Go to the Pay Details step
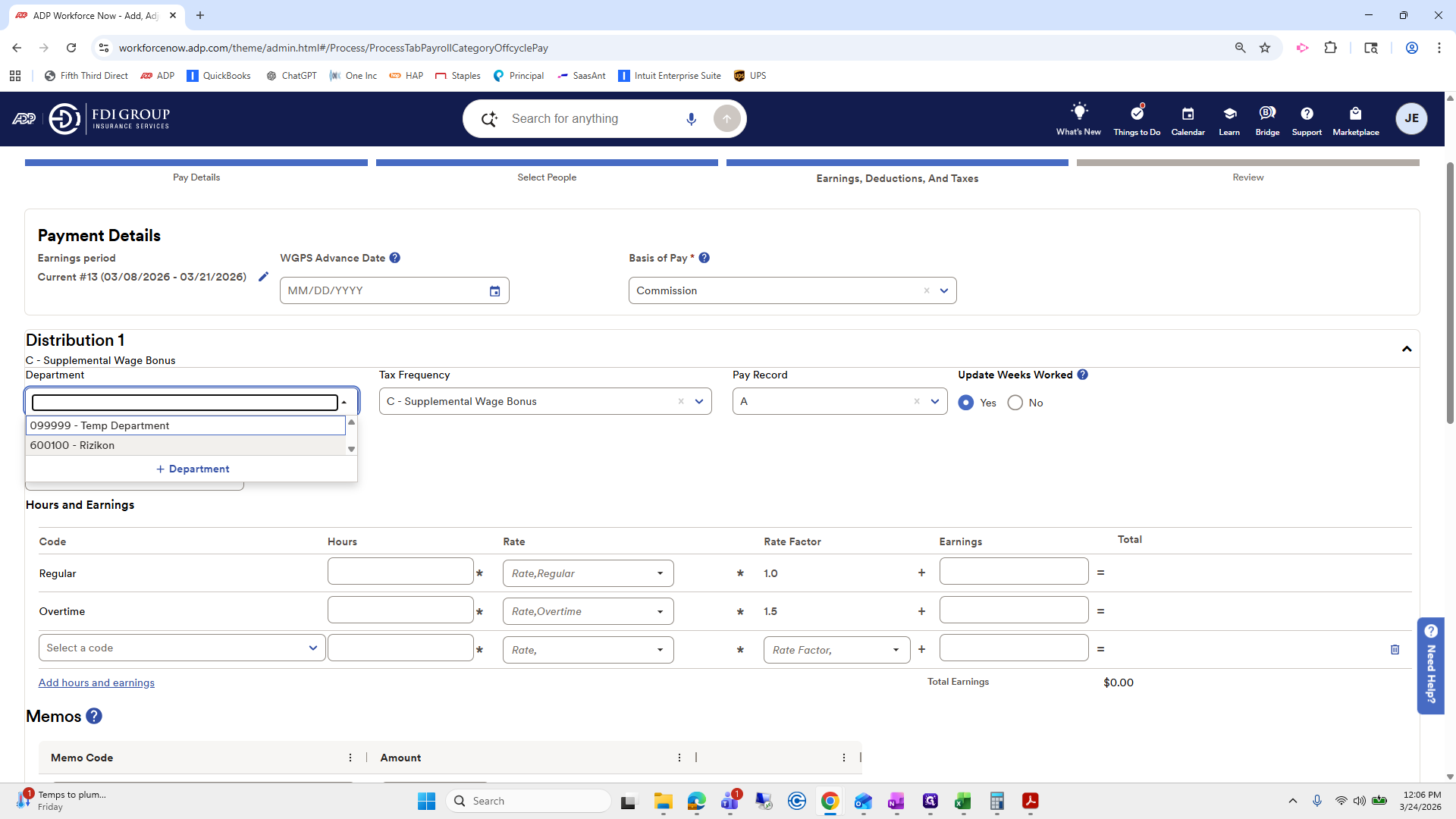1456x819 pixels. [x=196, y=177]
